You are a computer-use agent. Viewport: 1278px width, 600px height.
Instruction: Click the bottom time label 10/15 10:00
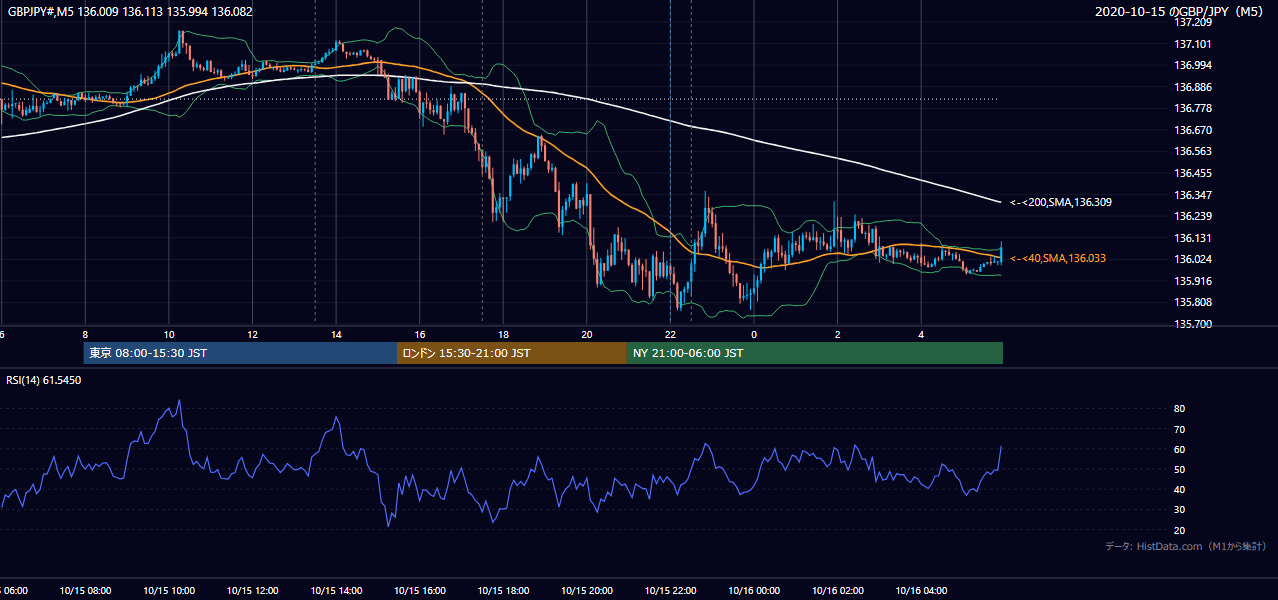click(x=169, y=590)
